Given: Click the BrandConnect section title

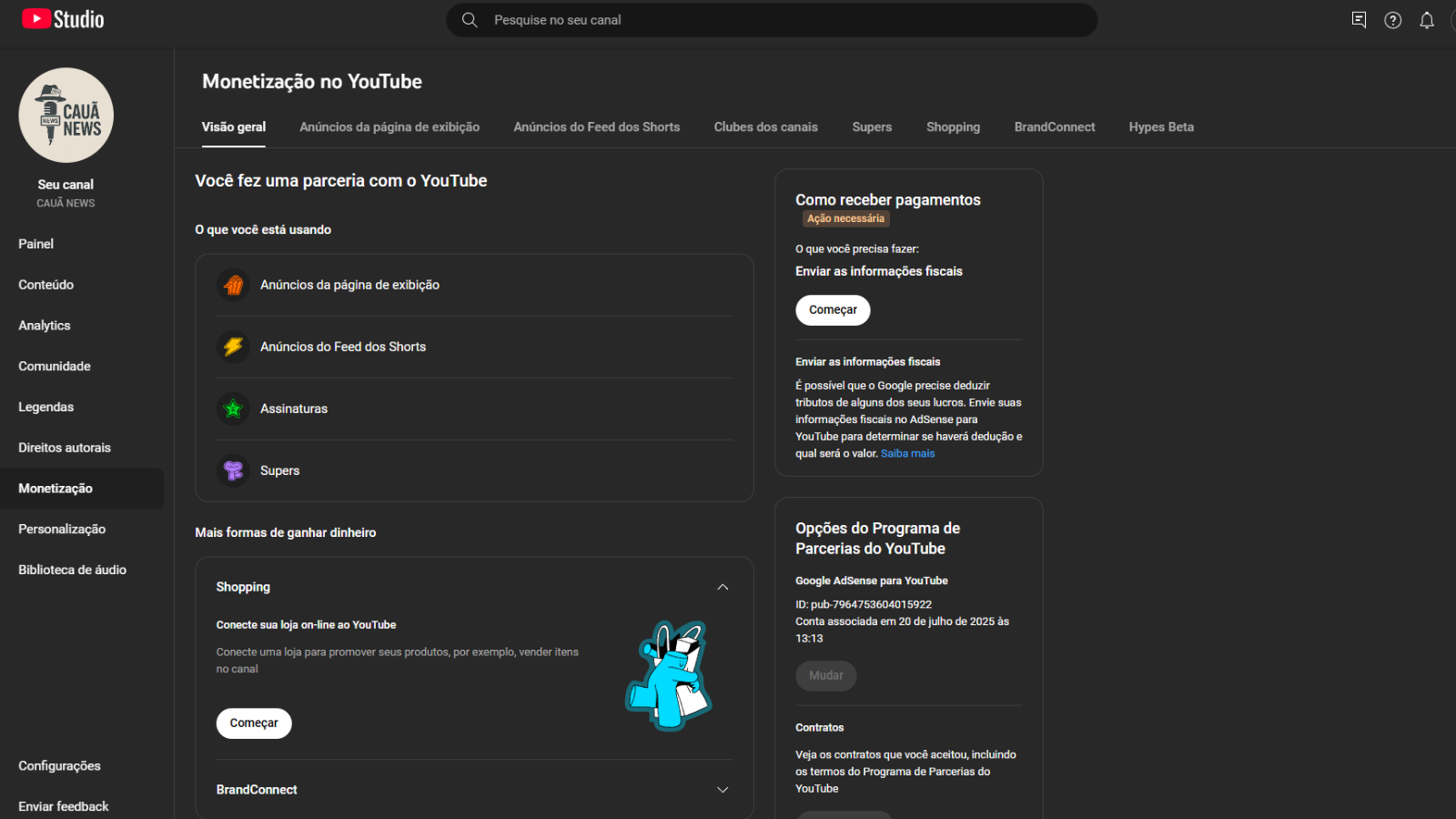Looking at the screenshot, I should coord(257,790).
